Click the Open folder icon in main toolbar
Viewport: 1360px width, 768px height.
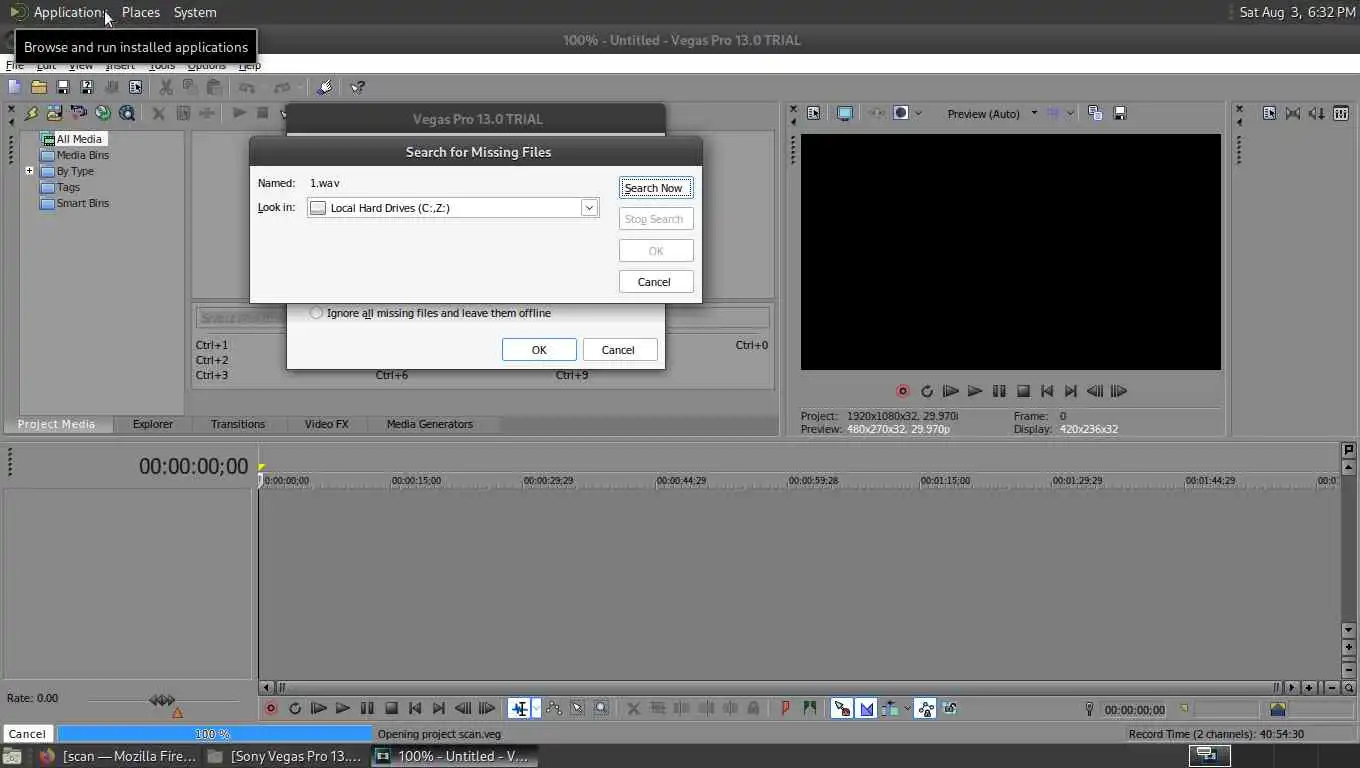coord(39,87)
